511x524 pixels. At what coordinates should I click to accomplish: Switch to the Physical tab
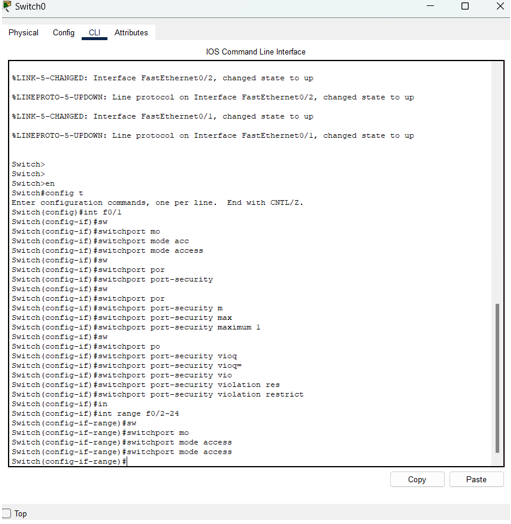tap(23, 33)
